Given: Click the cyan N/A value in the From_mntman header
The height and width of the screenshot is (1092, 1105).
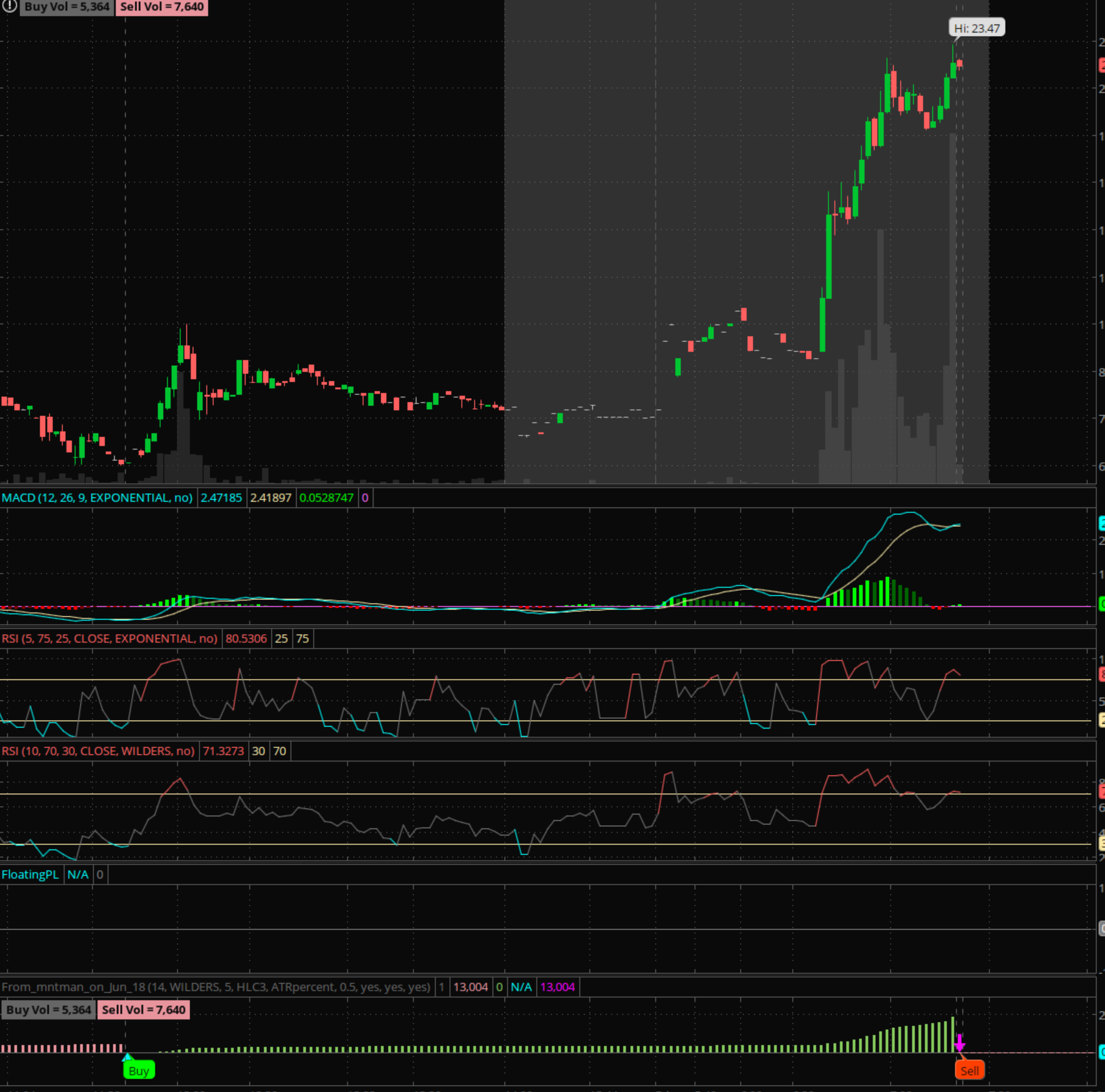Looking at the screenshot, I should [521, 987].
